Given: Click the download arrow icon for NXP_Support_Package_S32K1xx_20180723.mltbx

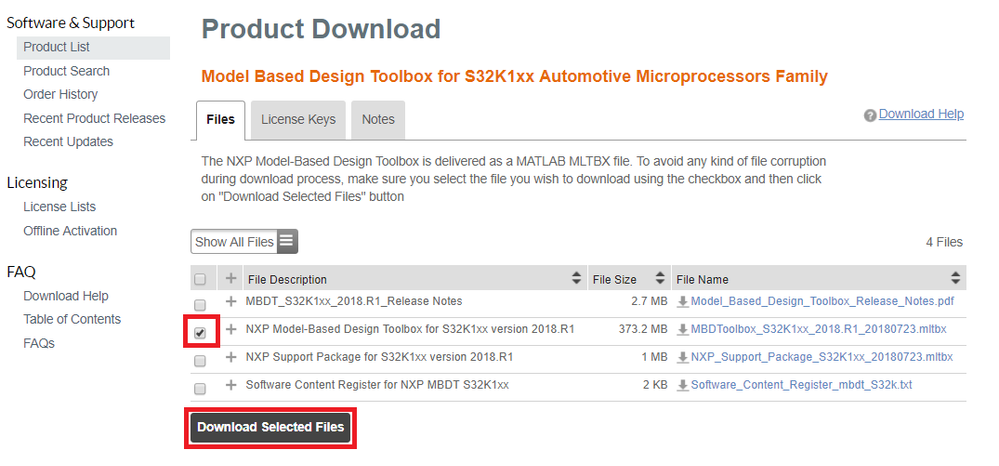Looking at the screenshot, I should click(x=683, y=358).
